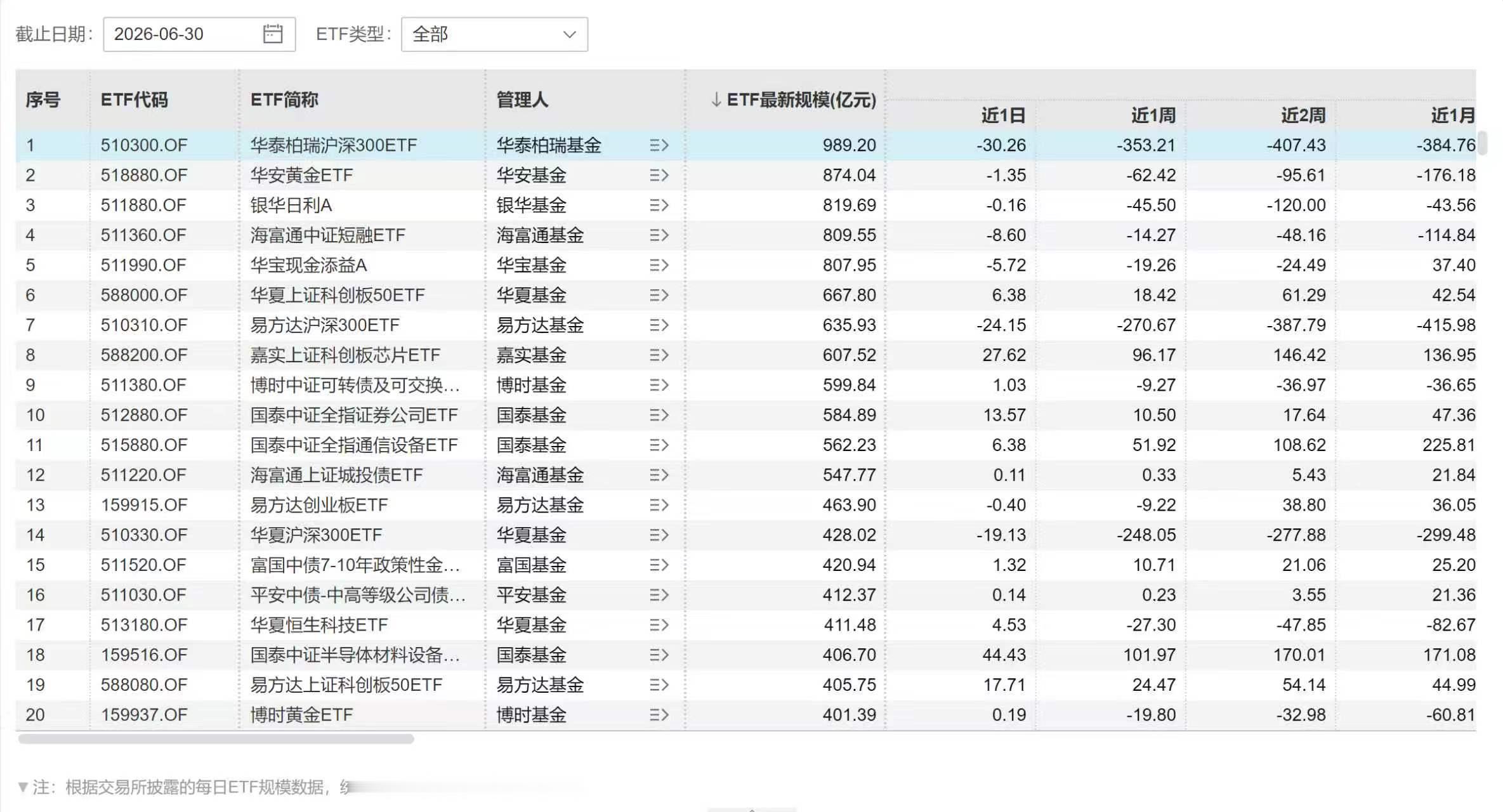Select ETF code 518880.OF
The image size is (1503, 812).
click(x=144, y=175)
